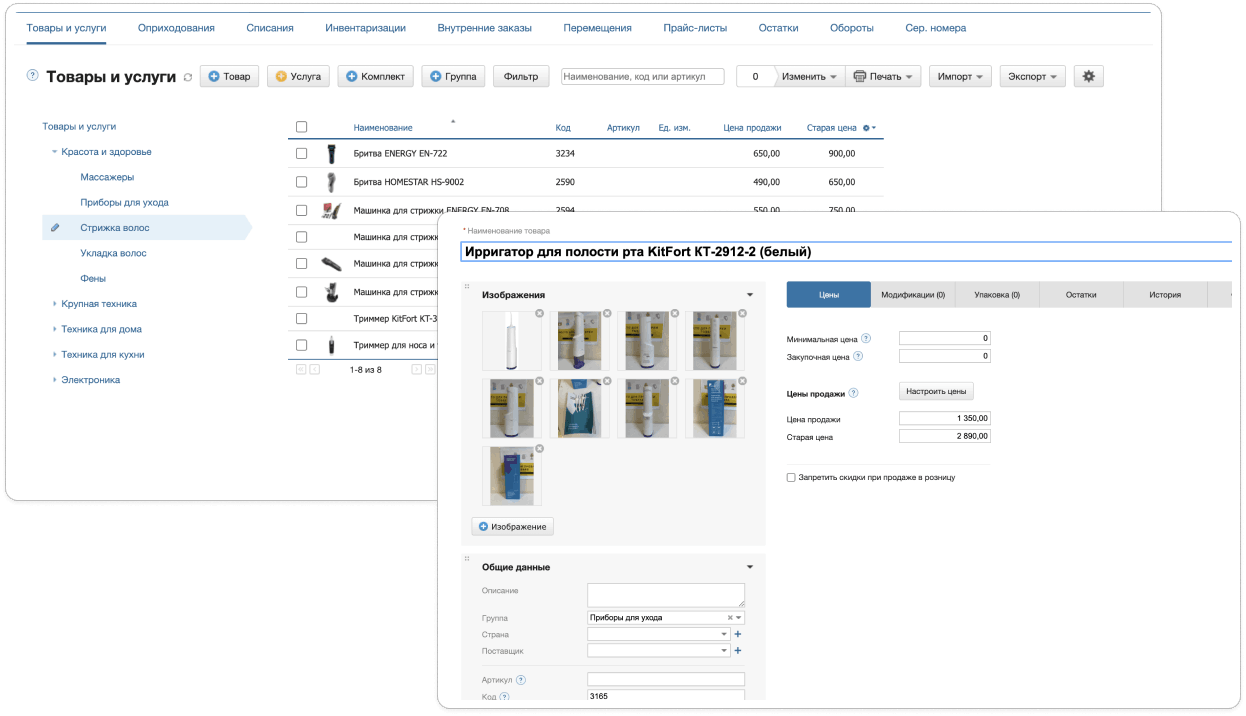Open the Поставщик dropdown
This screenshot has width=1246, height=716.
click(x=723, y=651)
